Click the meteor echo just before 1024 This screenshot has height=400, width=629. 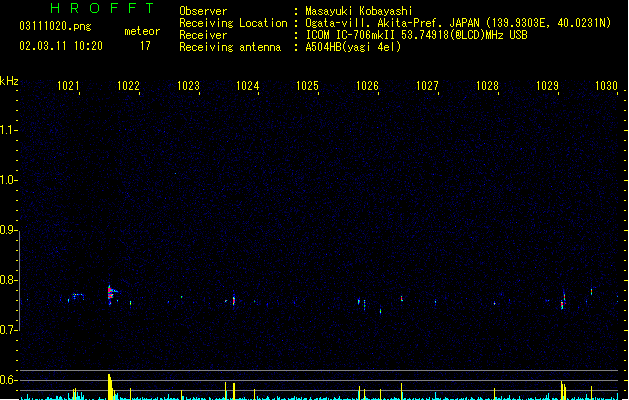coord(233,301)
